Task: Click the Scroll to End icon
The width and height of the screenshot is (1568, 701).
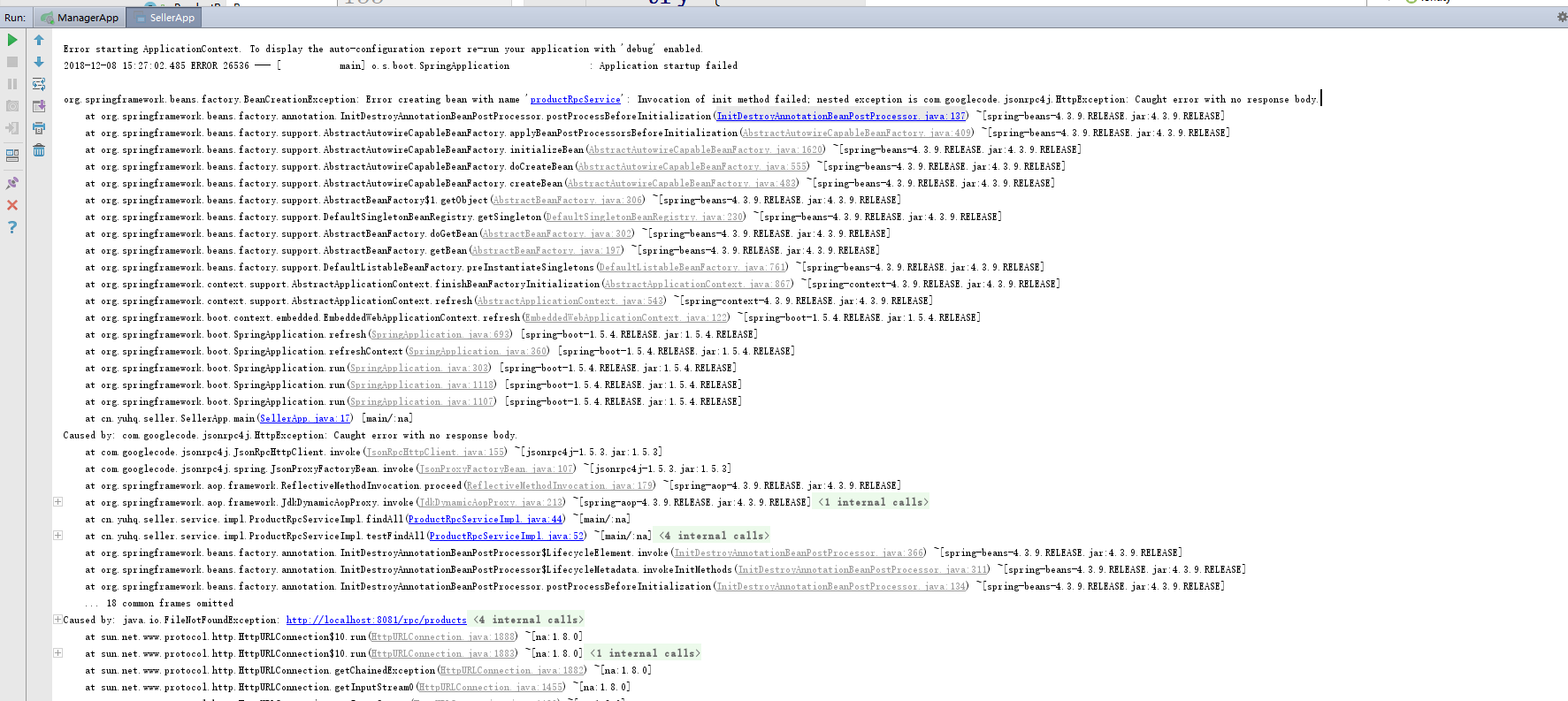Action: pos(39,106)
